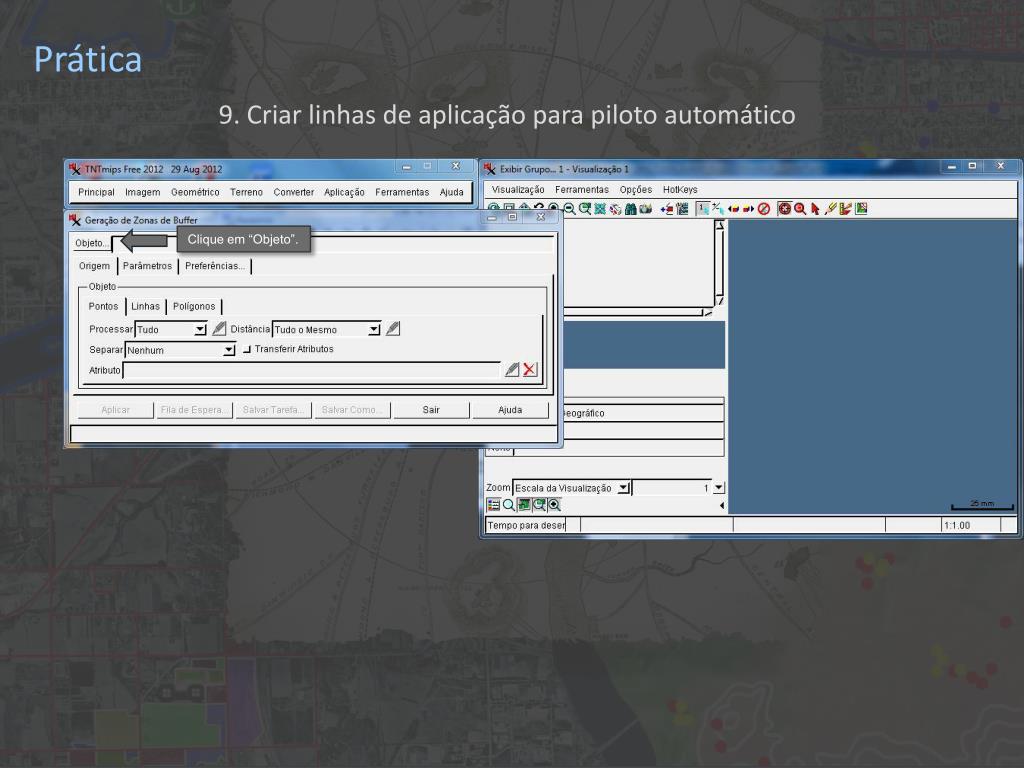The image size is (1024, 768).
Task: Click the green image icon ending the toolbar
Action: tap(861, 209)
